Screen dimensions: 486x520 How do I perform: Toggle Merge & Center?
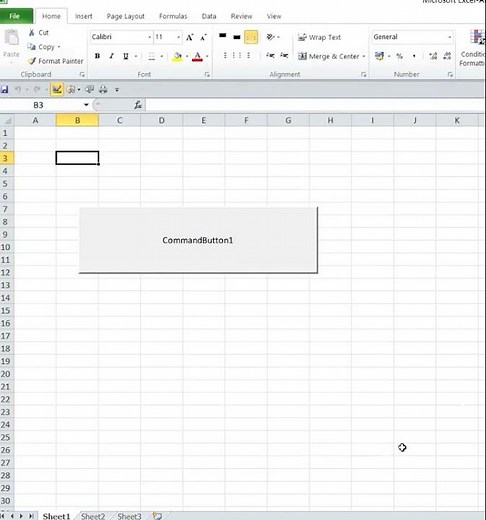tap(329, 56)
